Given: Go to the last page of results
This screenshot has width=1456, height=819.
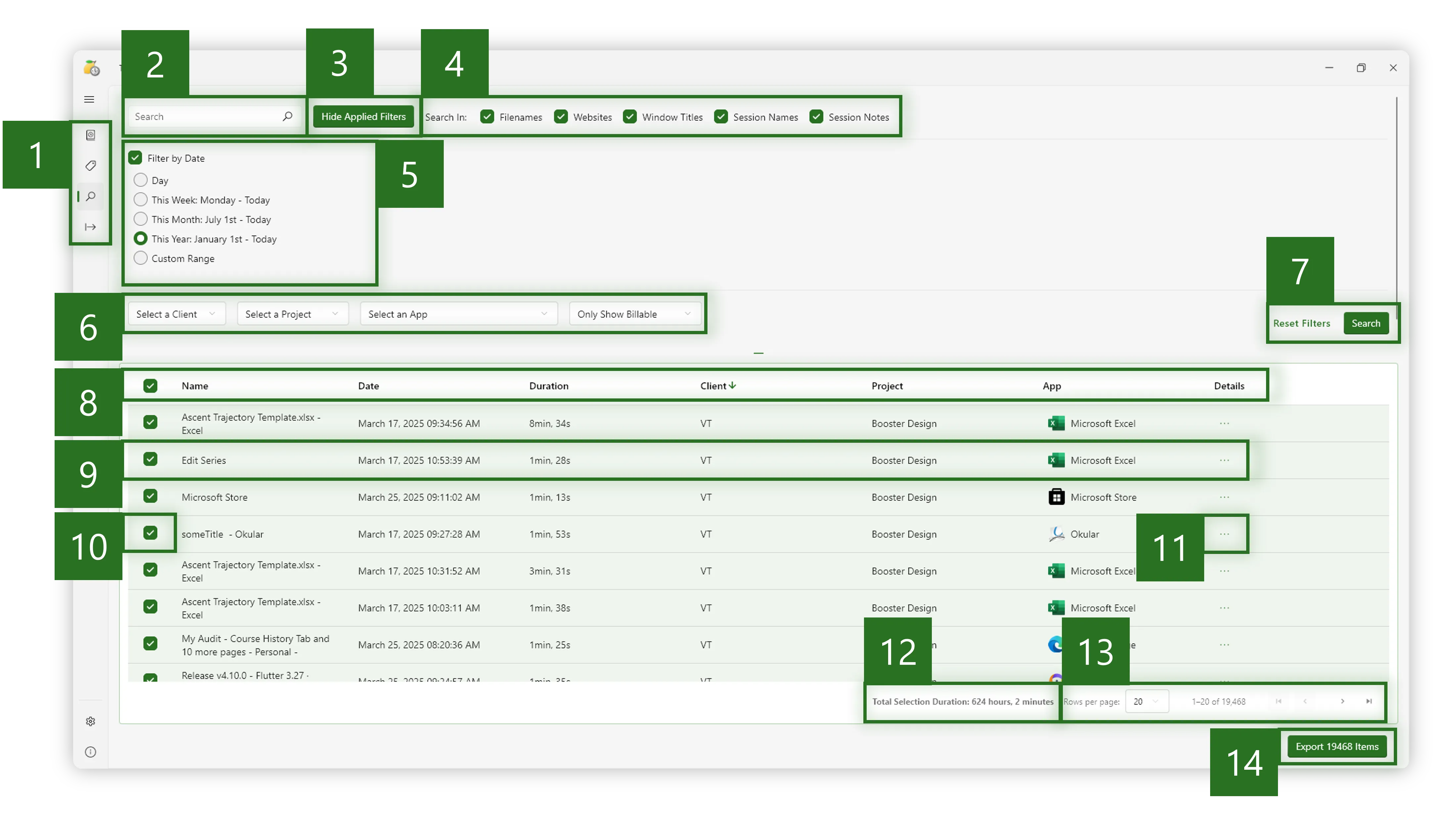Looking at the screenshot, I should [1369, 702].
